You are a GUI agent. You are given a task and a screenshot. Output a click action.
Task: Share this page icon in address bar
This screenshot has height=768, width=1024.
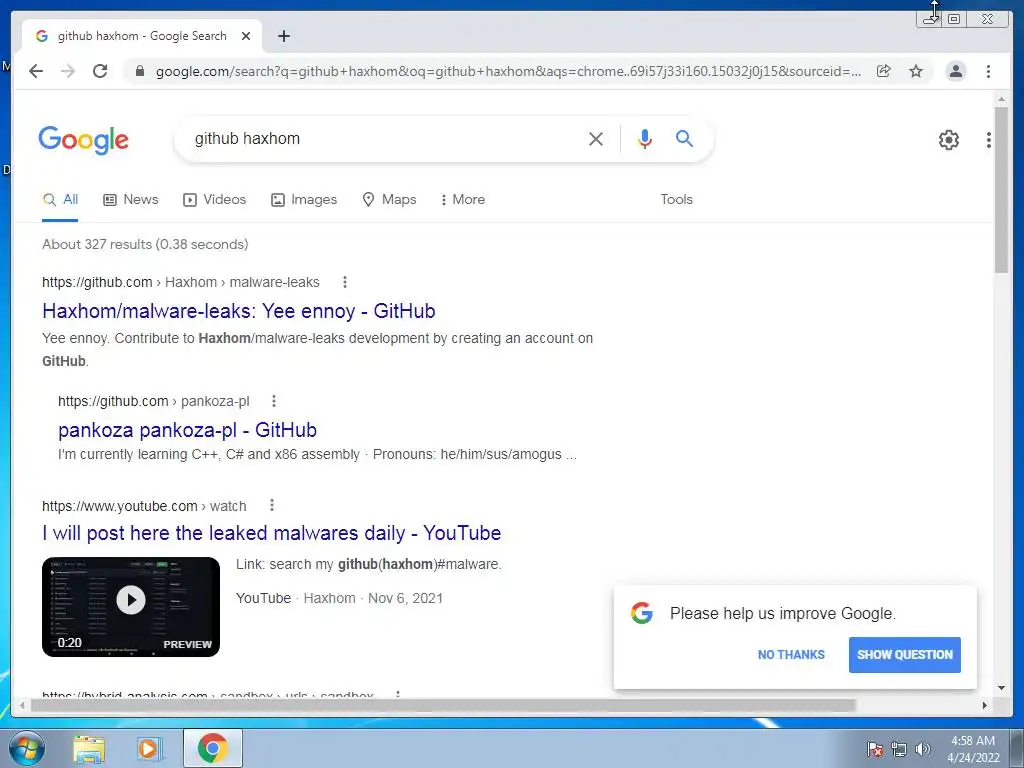click(x=884, y=71)
